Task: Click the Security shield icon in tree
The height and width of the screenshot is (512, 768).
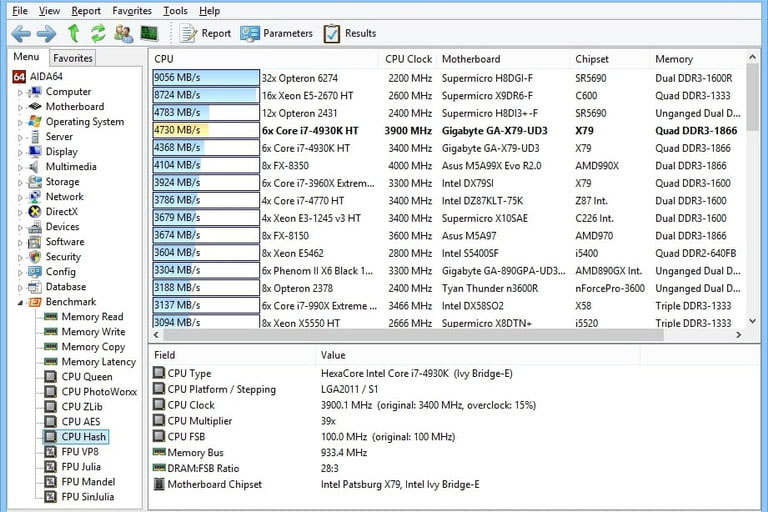Action: point(35,257)
